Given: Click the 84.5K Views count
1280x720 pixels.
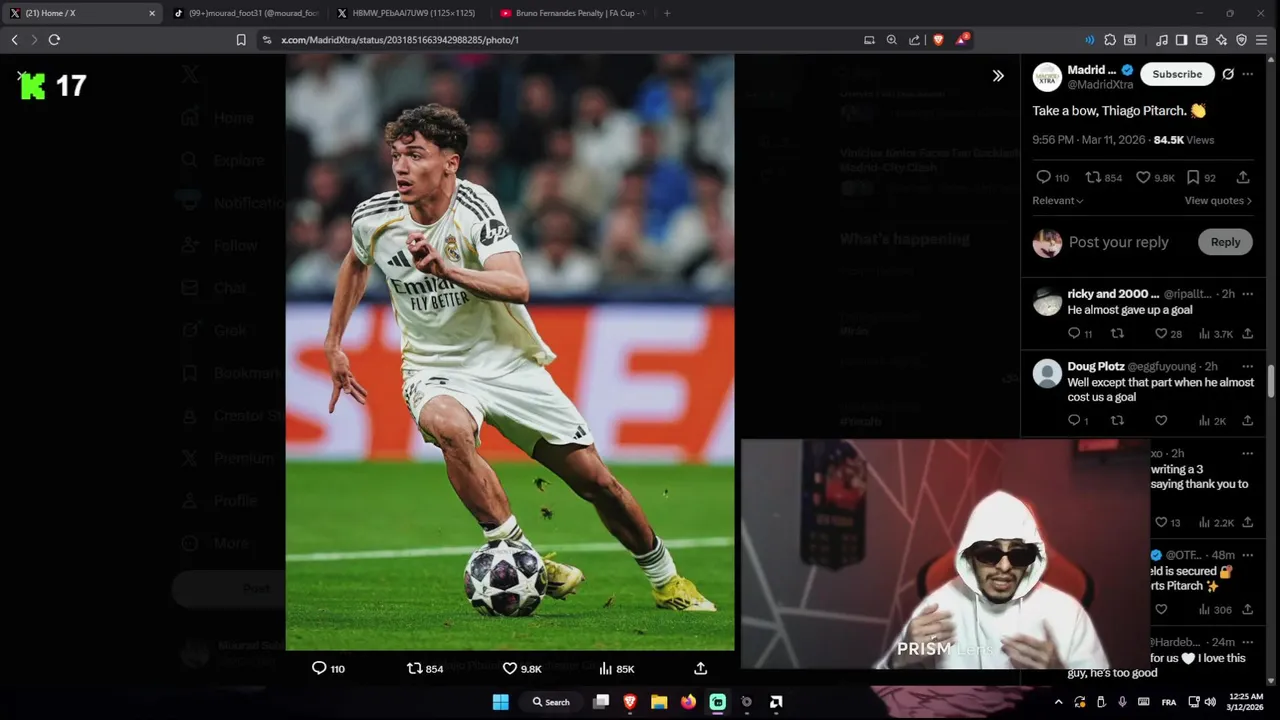Looking at the screenshot, I should 1184,140.
